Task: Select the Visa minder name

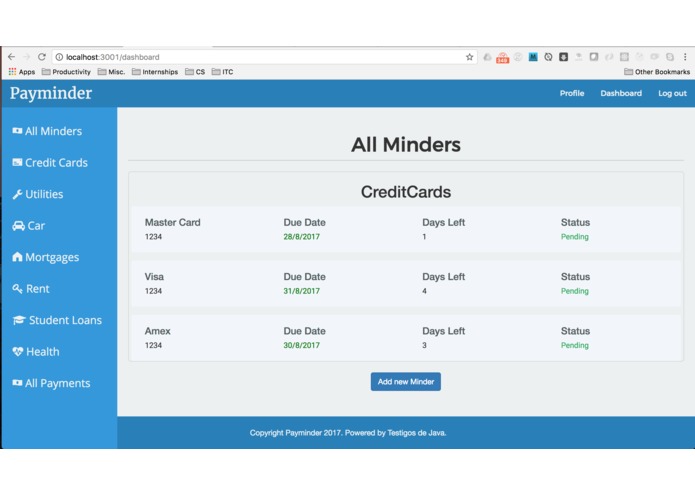Action: pyautogui.click(x=154, y=277)
